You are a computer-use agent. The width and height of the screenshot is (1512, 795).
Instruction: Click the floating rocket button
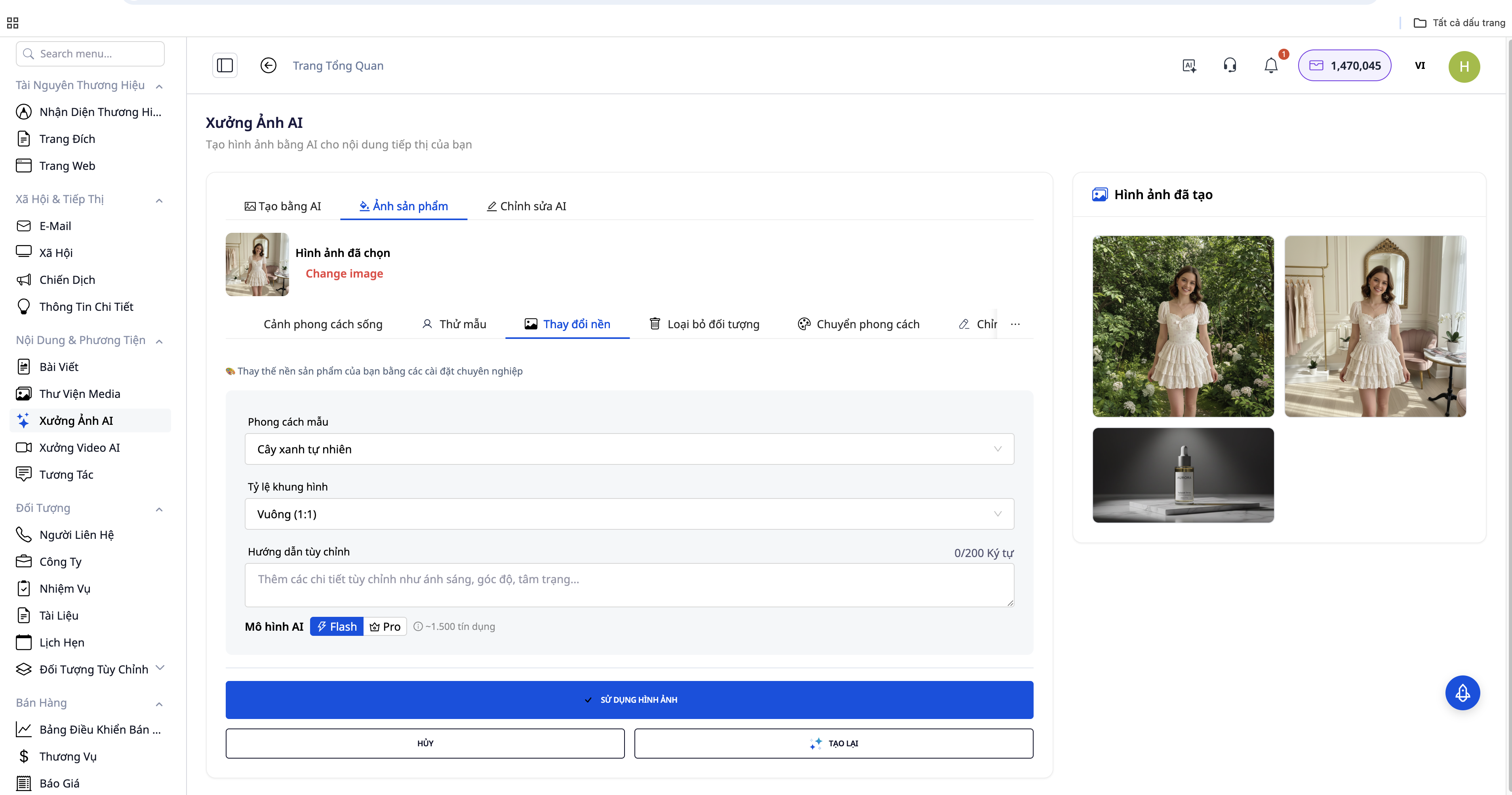pyautogui.click(x=1462, y=693)
